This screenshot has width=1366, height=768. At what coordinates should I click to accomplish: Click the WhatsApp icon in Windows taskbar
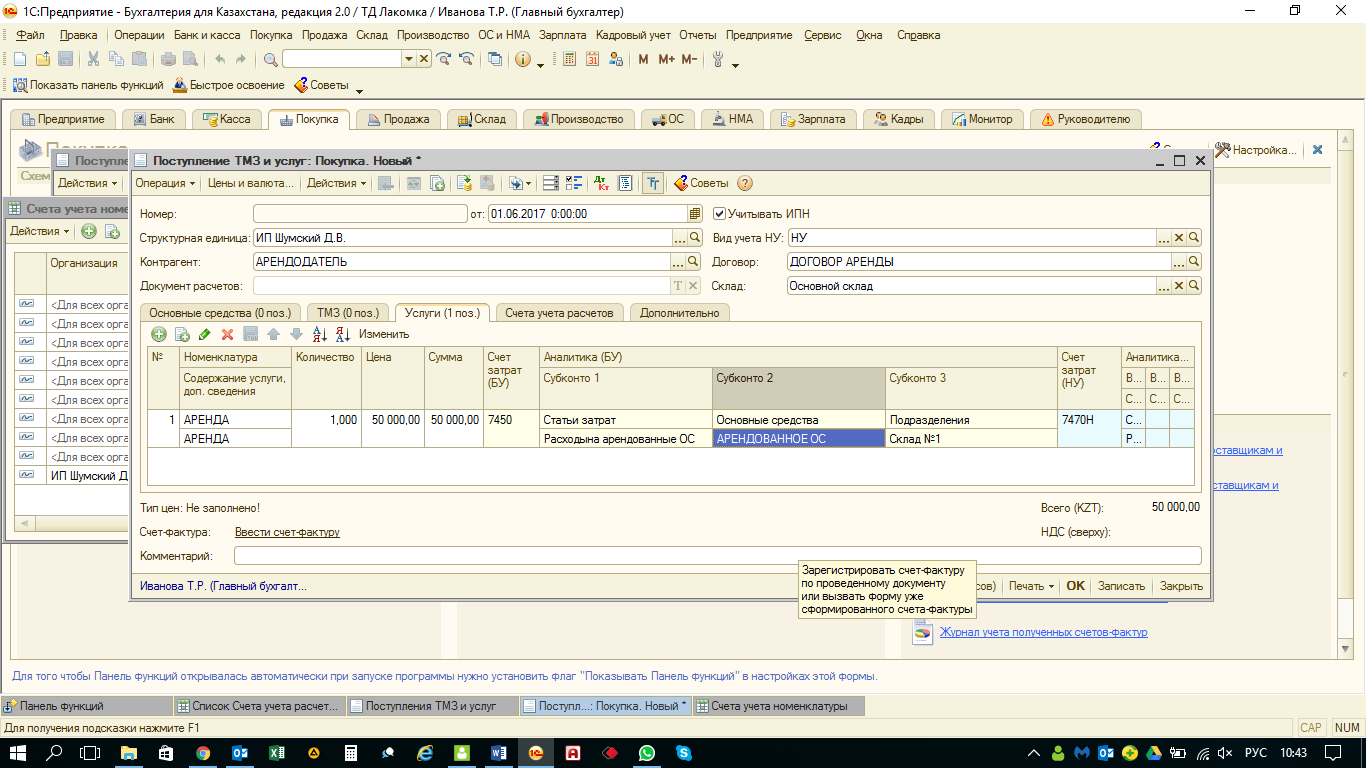[648, 752]
